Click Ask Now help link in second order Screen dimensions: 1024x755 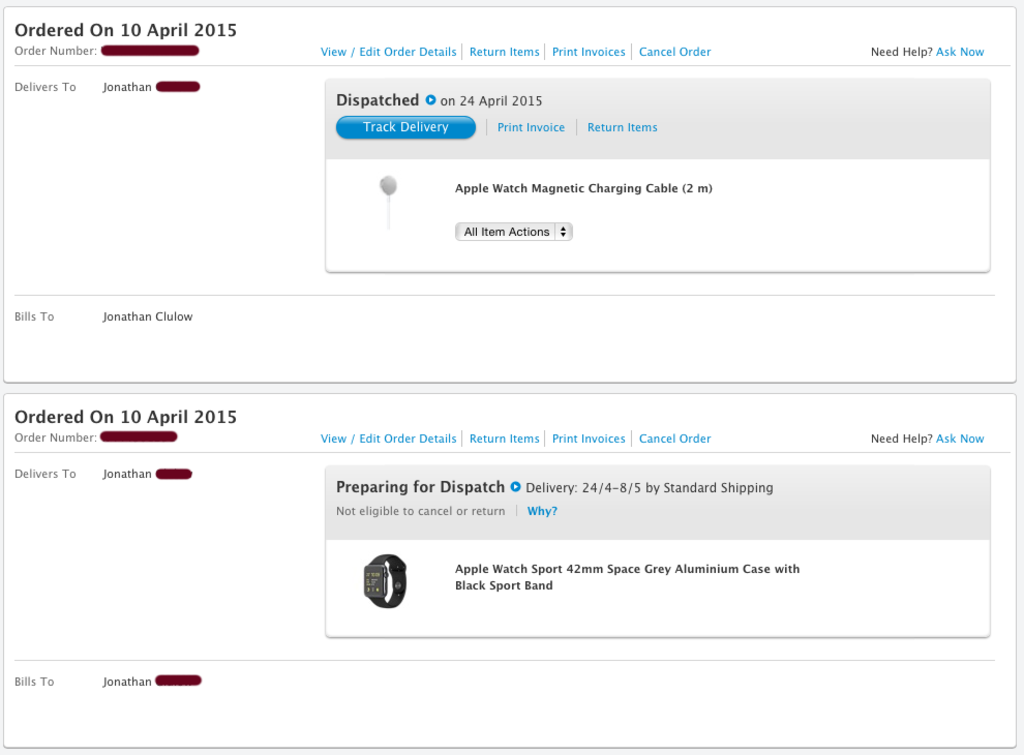pyautogui.click(x=960, y=439)
